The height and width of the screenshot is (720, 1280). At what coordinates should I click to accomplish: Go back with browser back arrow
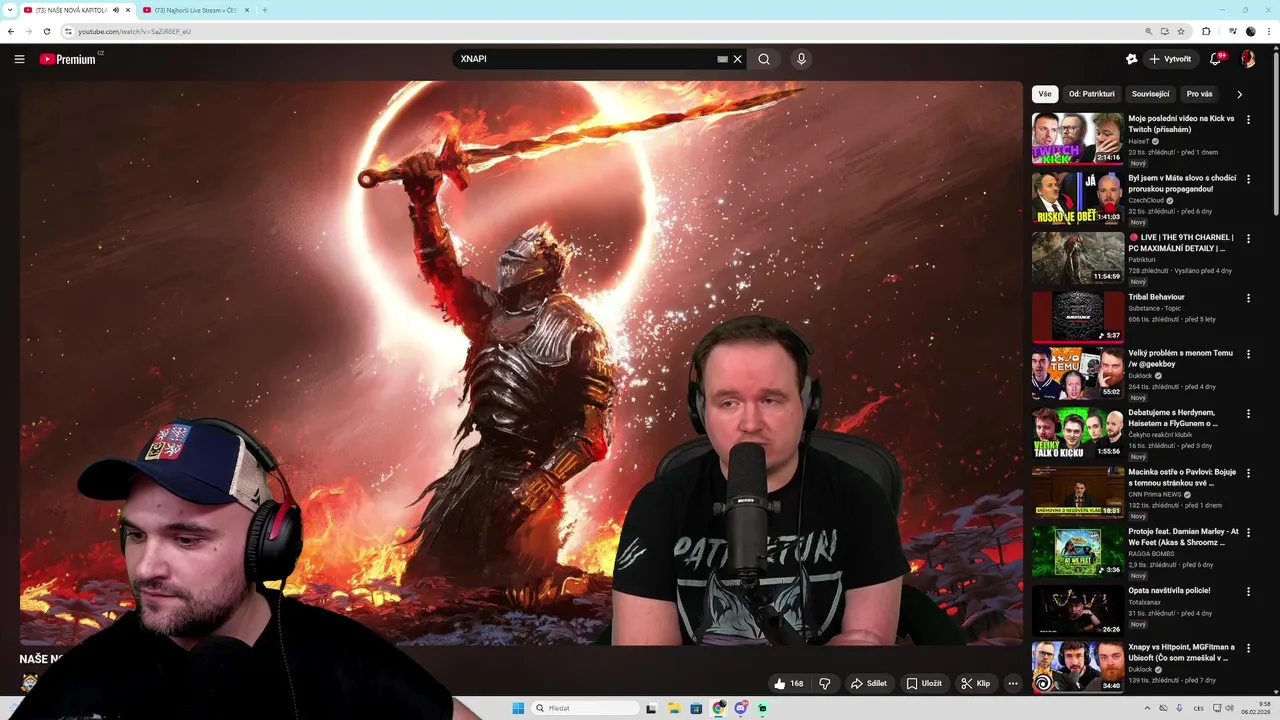11,31
